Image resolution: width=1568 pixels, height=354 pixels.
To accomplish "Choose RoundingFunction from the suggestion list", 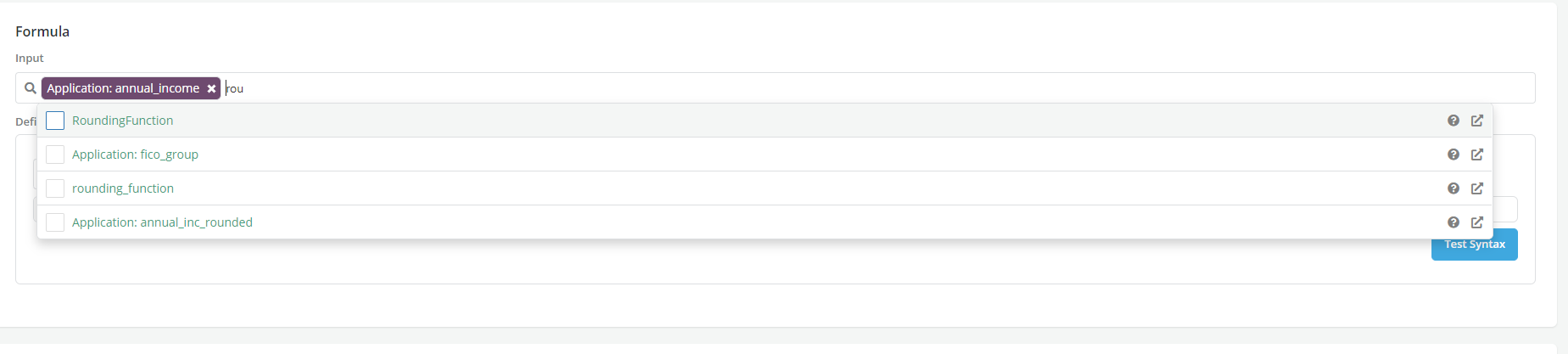I will (x=123, y=121).
